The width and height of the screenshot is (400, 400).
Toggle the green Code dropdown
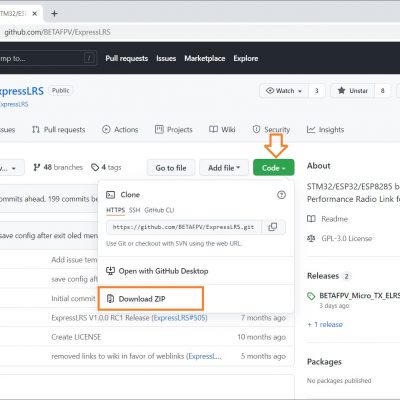click(274, 168)
